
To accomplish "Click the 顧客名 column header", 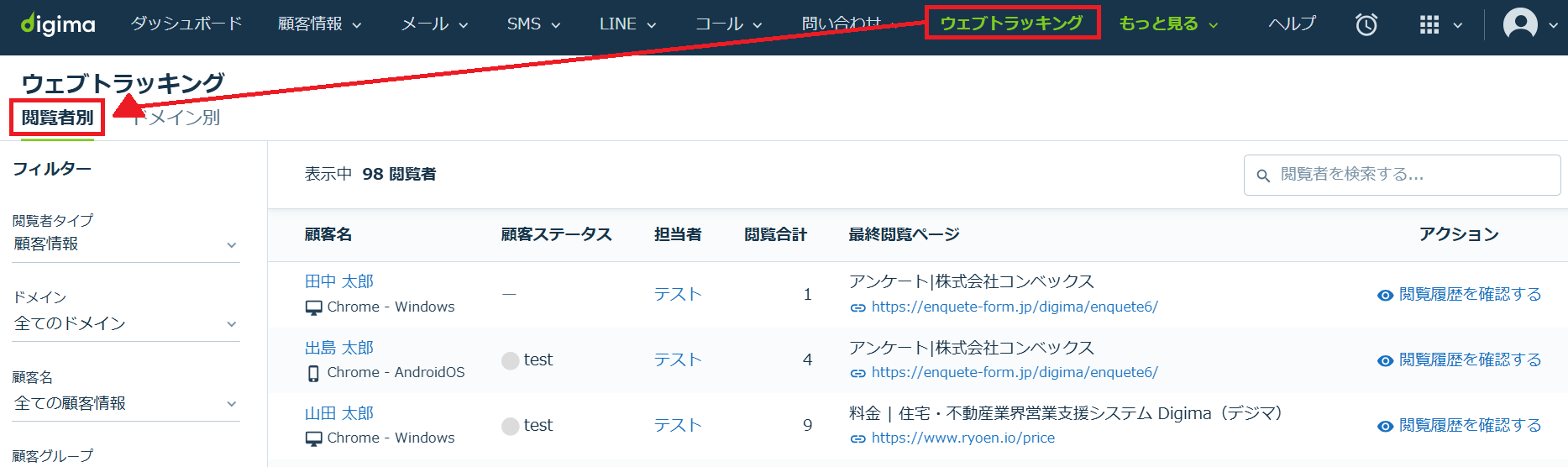I will (328, 234).
